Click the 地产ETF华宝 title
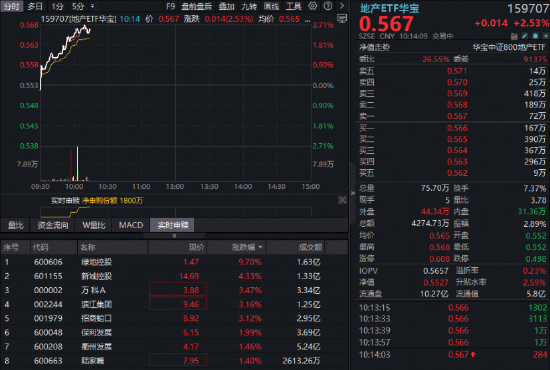This screenshot has width=550, height=370. 389,8
